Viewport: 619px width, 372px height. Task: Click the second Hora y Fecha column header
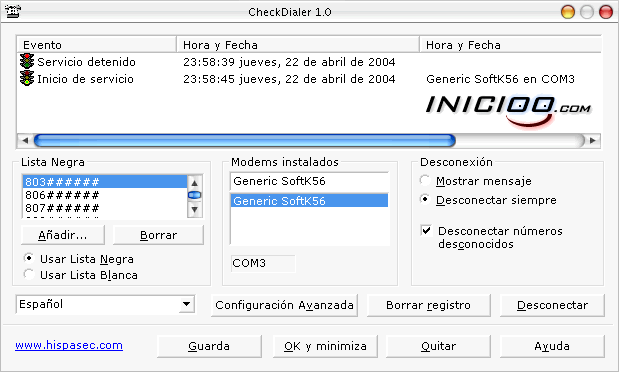[510, 45]
